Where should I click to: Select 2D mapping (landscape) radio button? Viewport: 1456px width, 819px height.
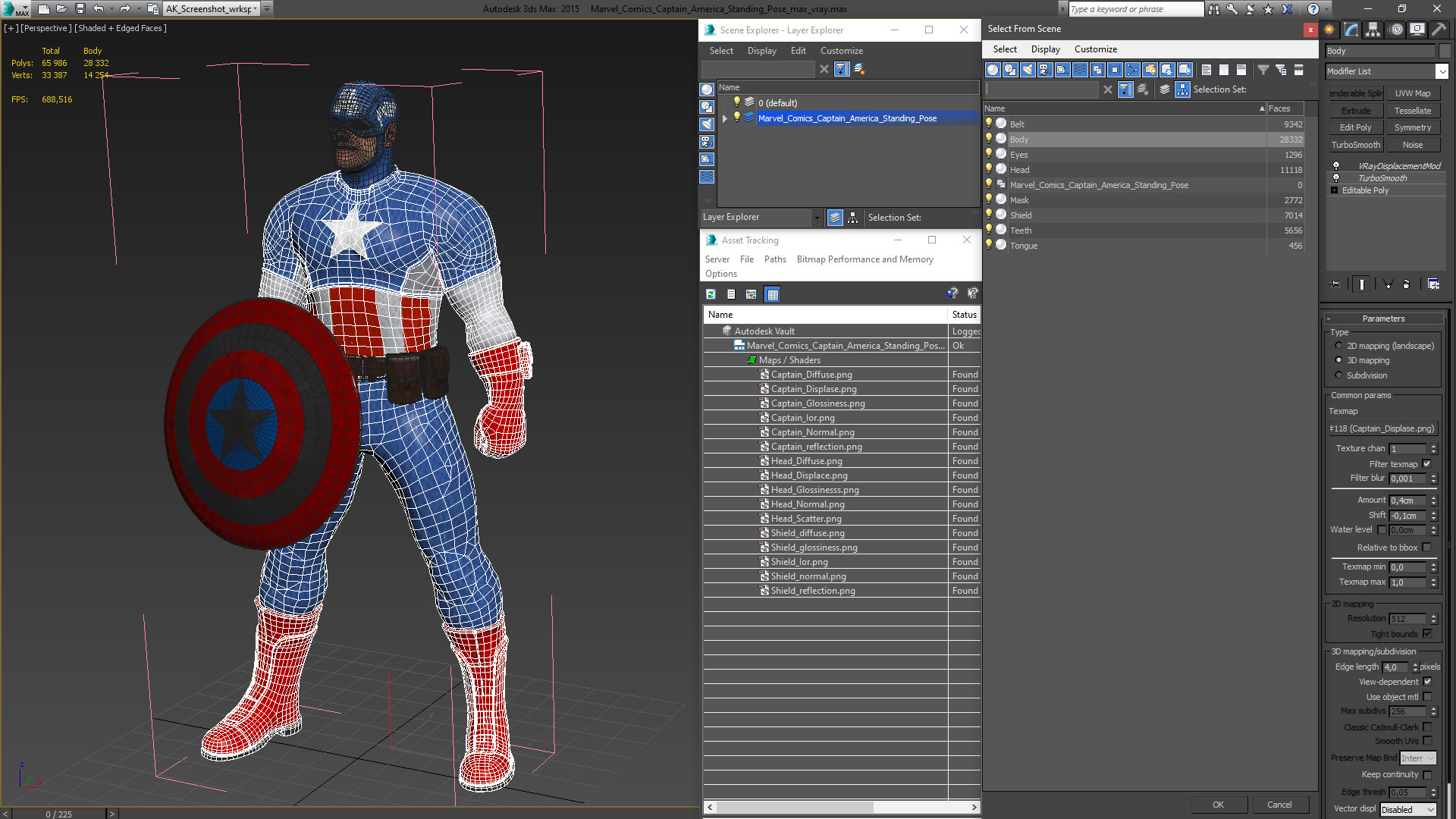click(x=1338, y=346)
